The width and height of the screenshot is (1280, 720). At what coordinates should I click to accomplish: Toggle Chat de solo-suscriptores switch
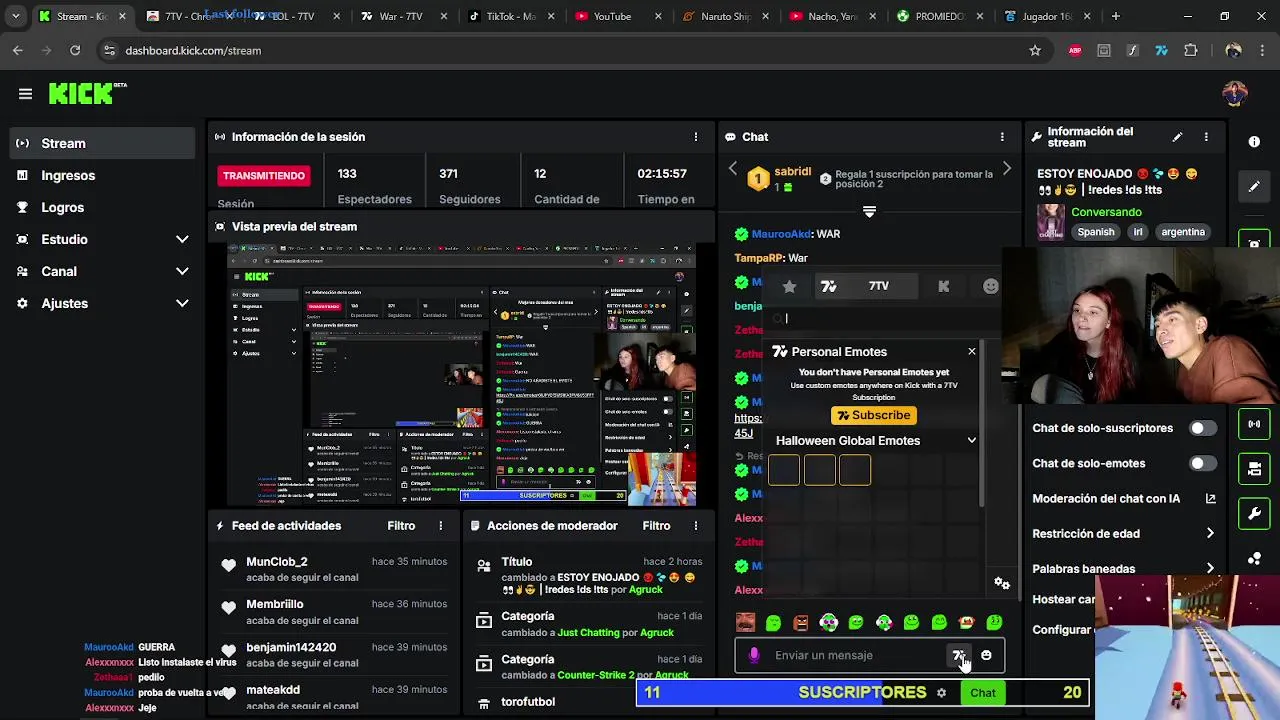pyautogui.click(x=1202, y=428)
